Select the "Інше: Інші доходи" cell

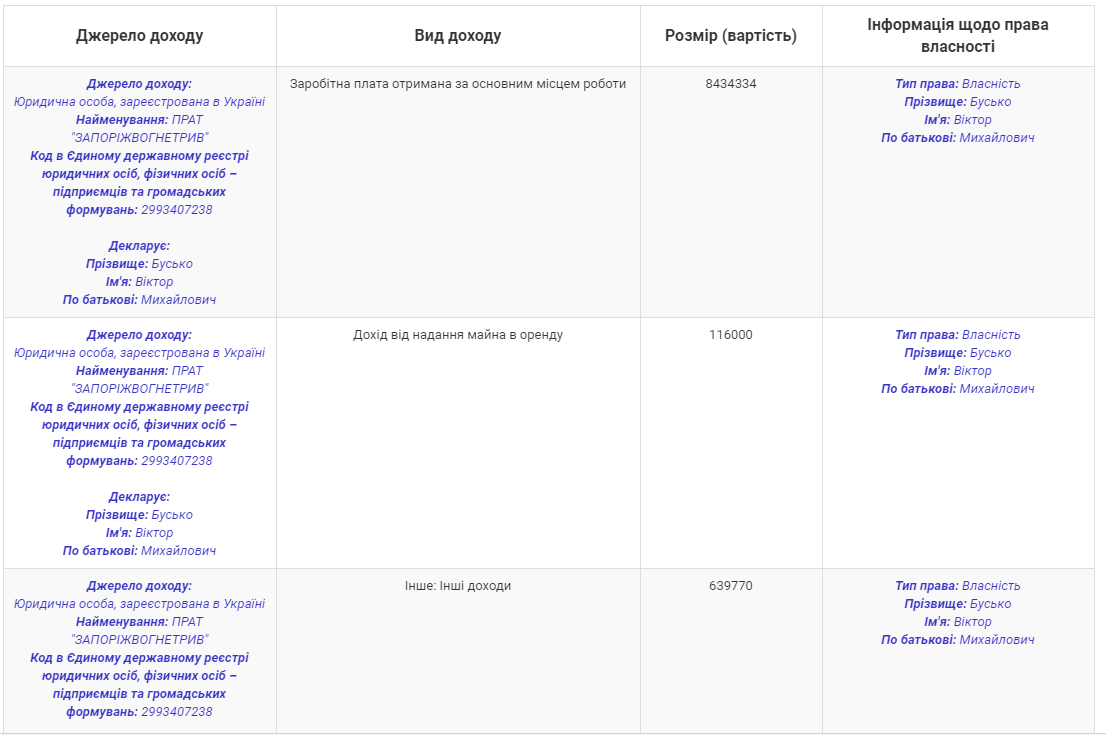[x=458, y=586]
